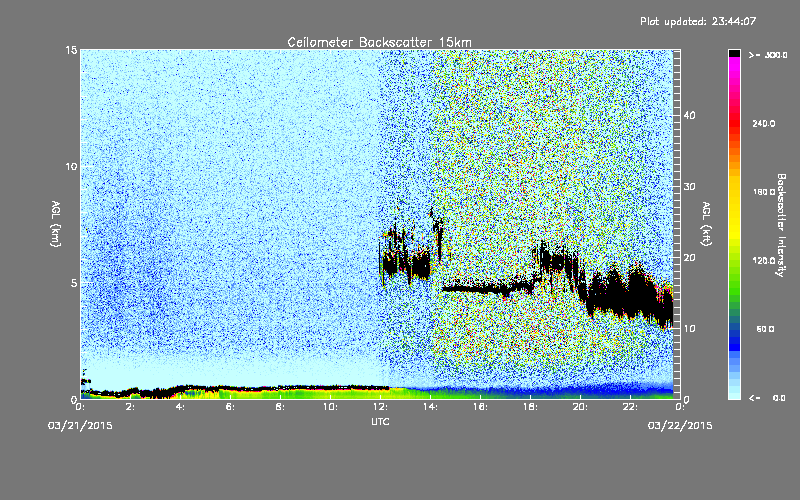Image resolution: width=800 pixels, height=500 pixels.
Task: Click the "15" km altitude tick label
Action: (x=71, y=50)
